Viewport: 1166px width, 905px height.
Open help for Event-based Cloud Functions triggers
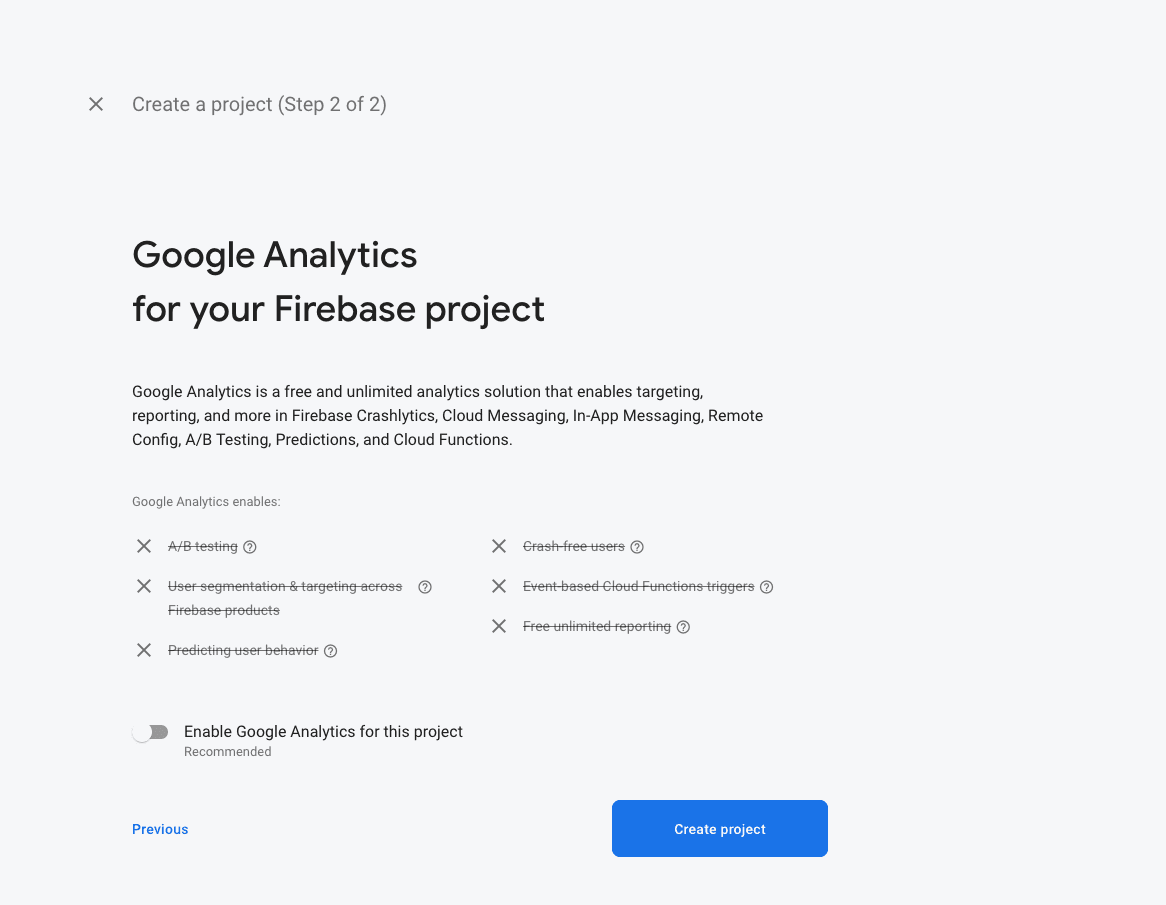click(x=766, y=586)
